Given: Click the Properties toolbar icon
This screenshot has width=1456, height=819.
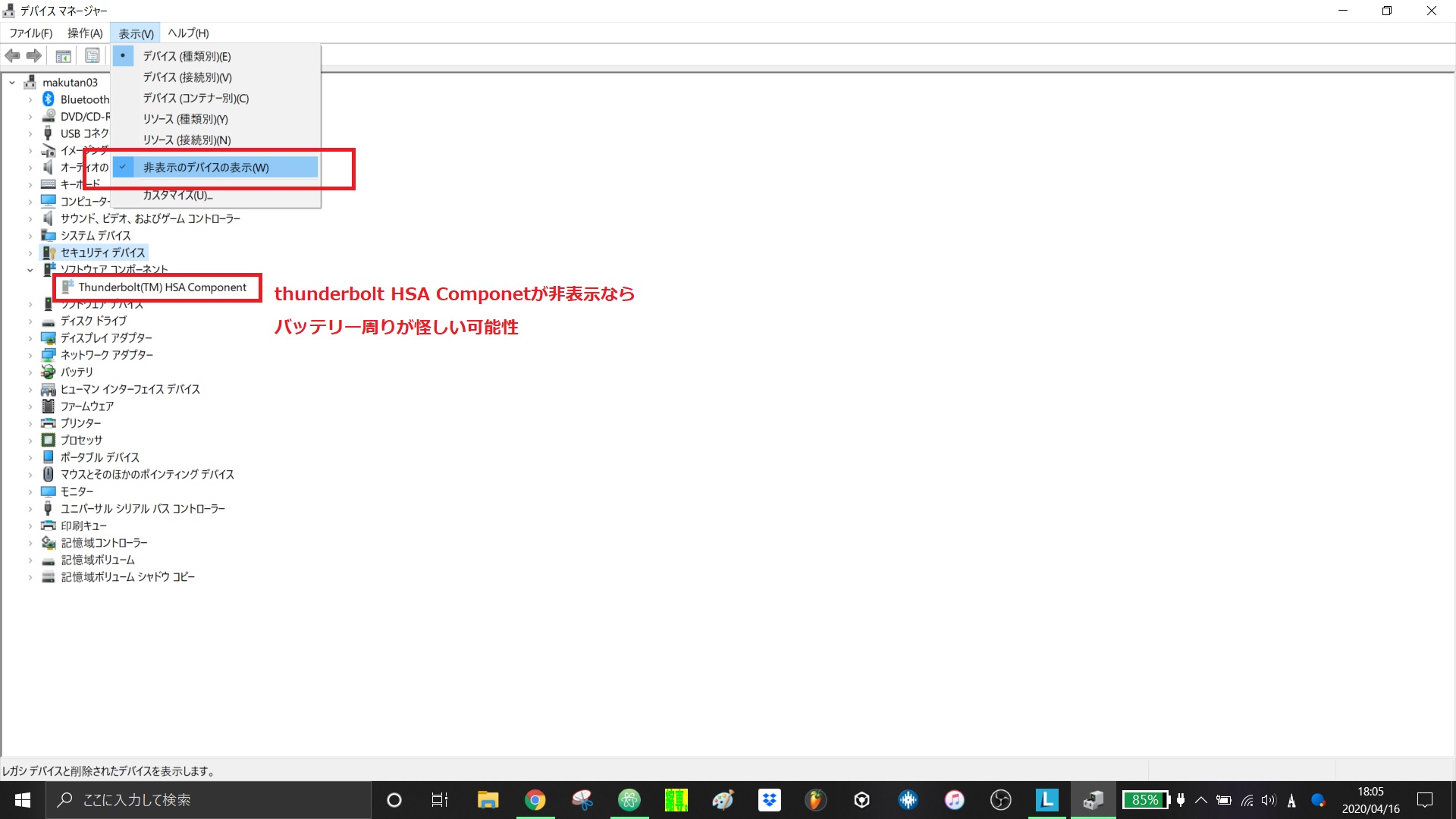Looking at the screenshot, I should coord(93,55).
